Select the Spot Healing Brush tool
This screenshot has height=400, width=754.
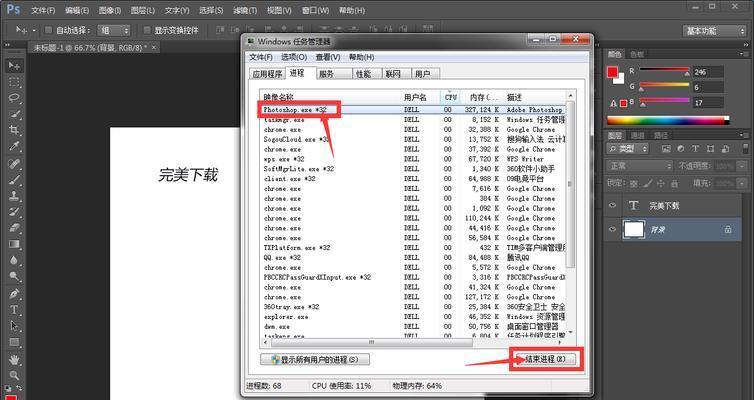14,164
